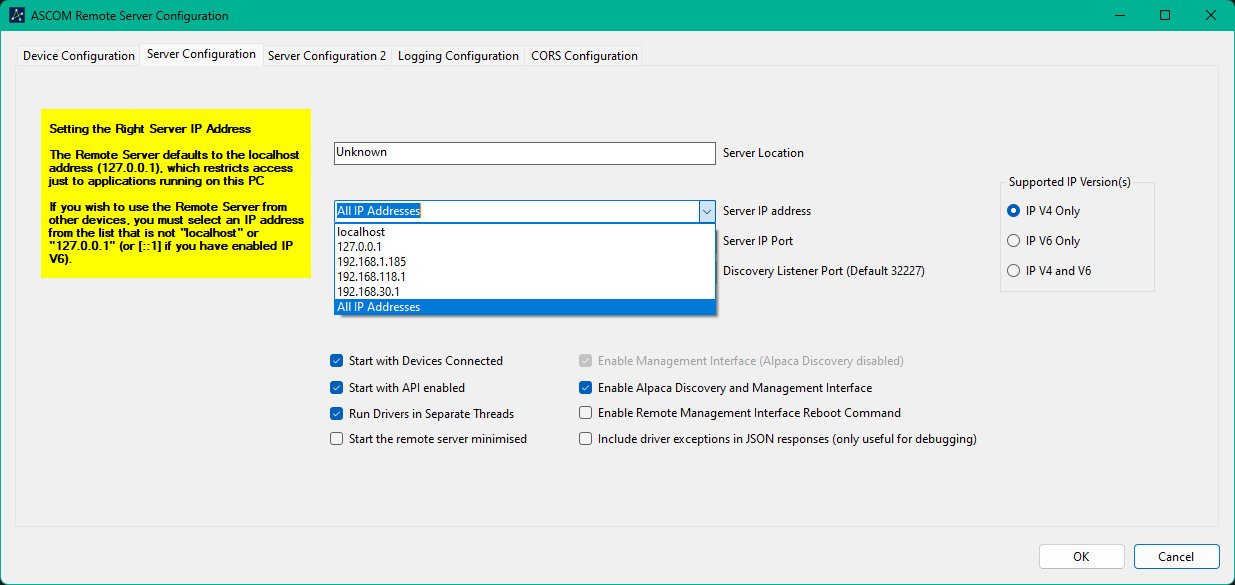Toggle Enable Alpaca Discovery and Management Interface
The height and width of the screenshot is (585, 1235).
[x=586, y=388]
